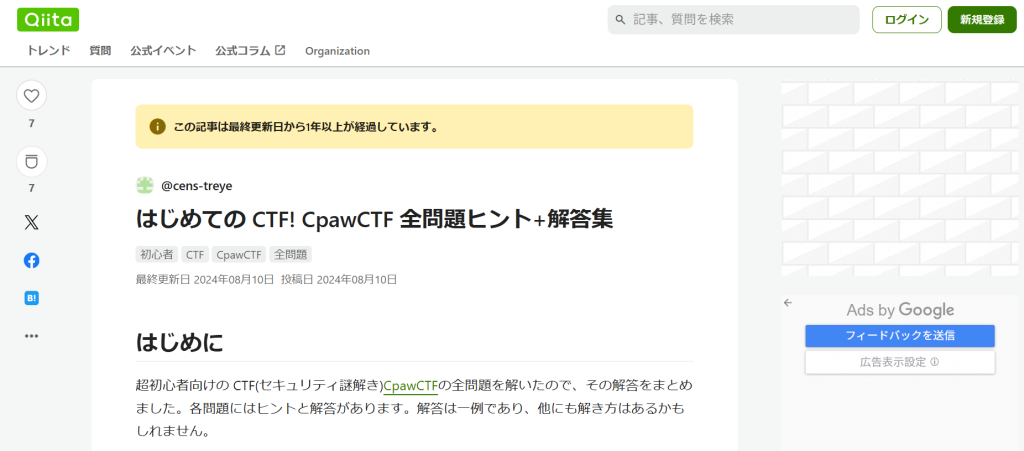Image resolution: width=1024 pixels, height=451 pixels.
Task: Click the author avatar icon
Action: 144,185
